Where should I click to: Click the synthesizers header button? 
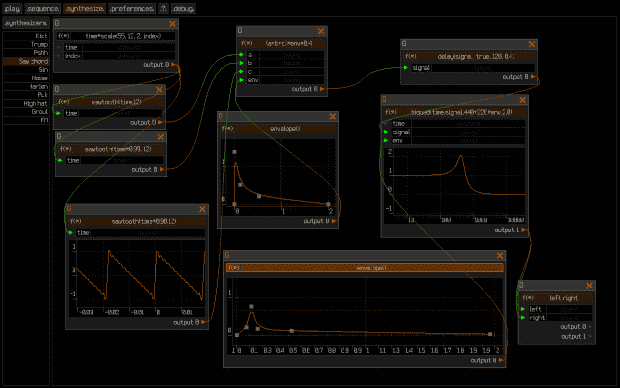pyautogui.click(x=26, y=23)
